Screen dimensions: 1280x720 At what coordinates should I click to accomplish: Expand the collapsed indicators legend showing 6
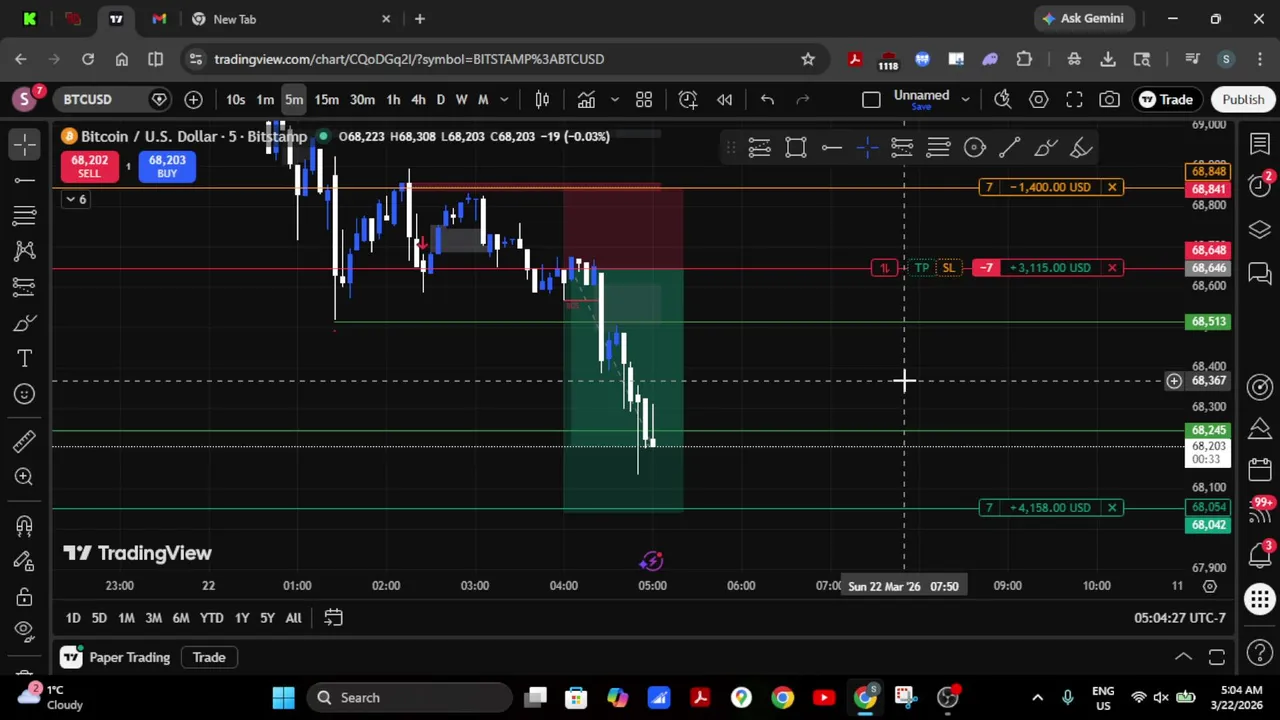[x=75, y=199]
